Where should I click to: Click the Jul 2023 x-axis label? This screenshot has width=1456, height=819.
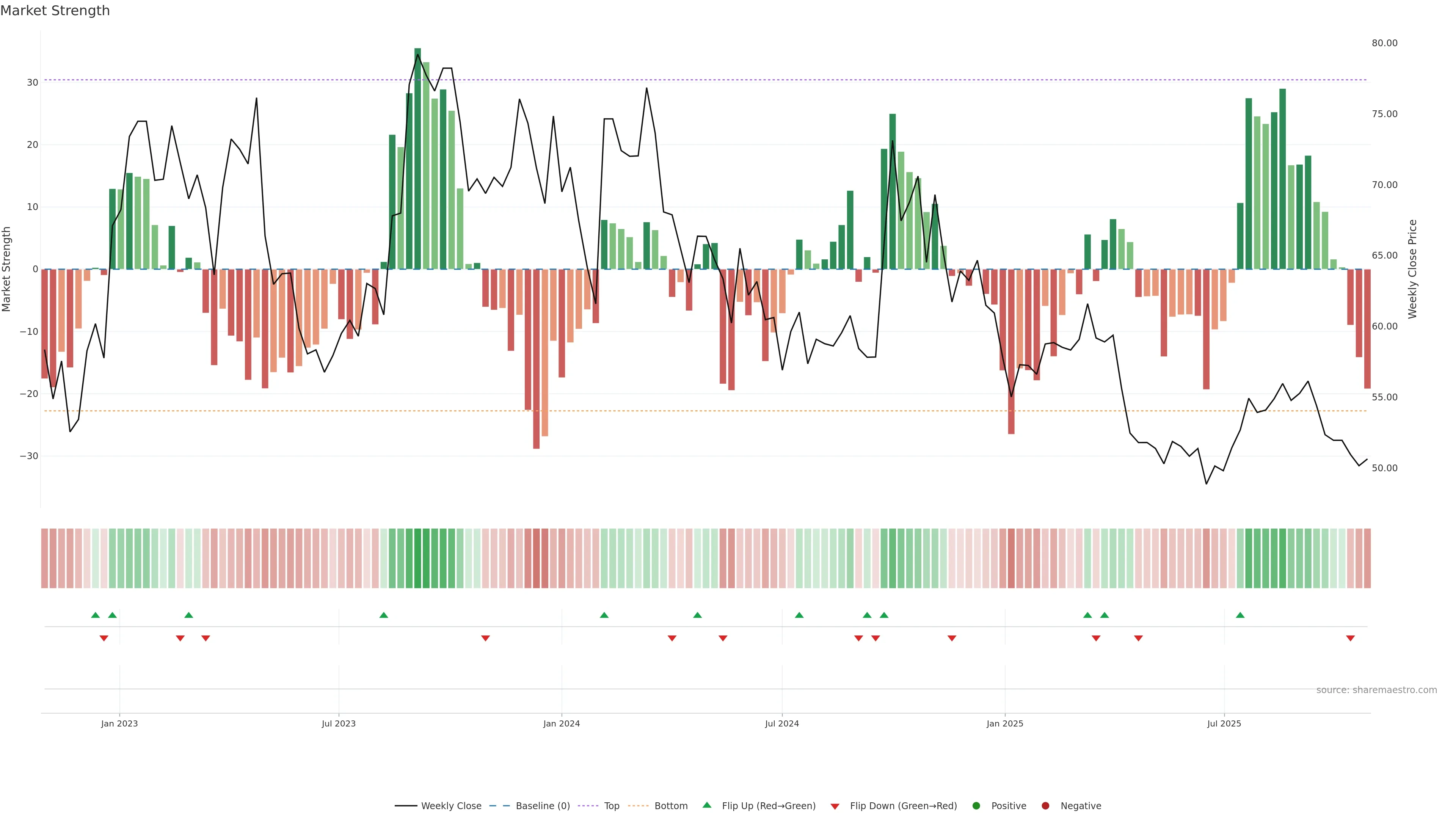click(x=339, y=723)
